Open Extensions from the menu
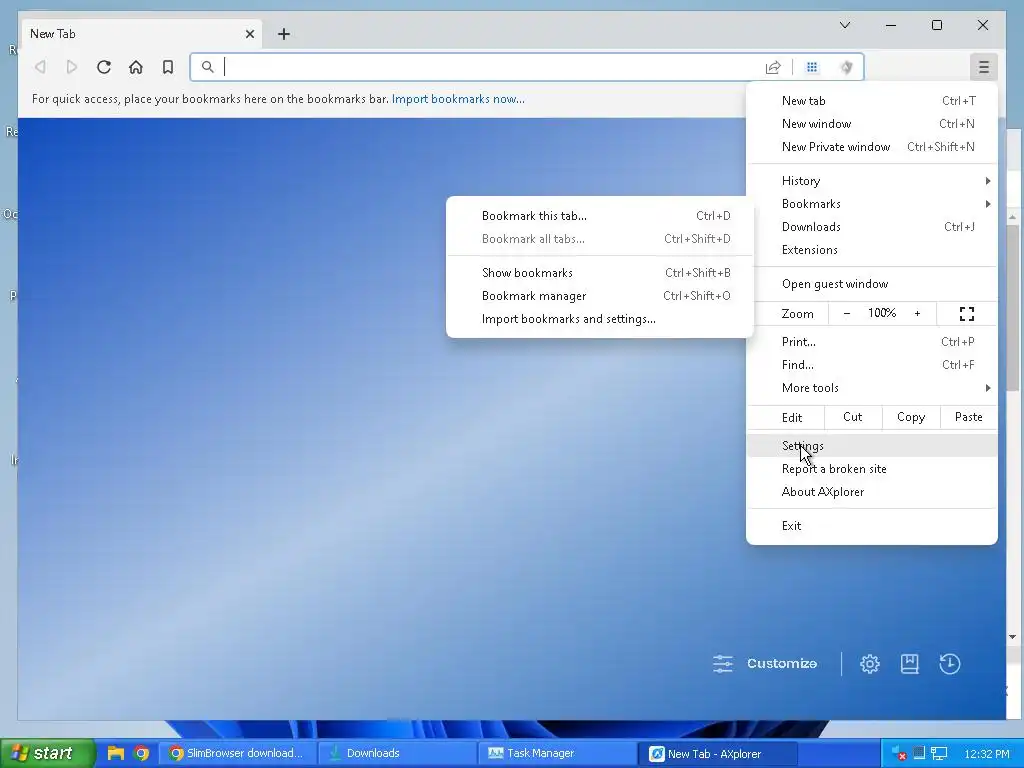Image resolution: width=1024 pixels, height=768 pixels. [x=872, y=250]
